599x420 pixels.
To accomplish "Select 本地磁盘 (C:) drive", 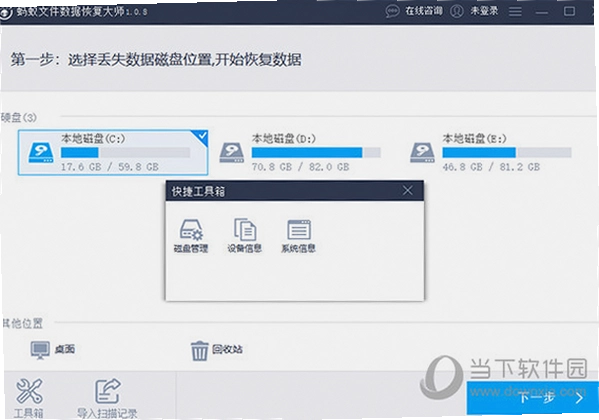I will tap(113, 152).
